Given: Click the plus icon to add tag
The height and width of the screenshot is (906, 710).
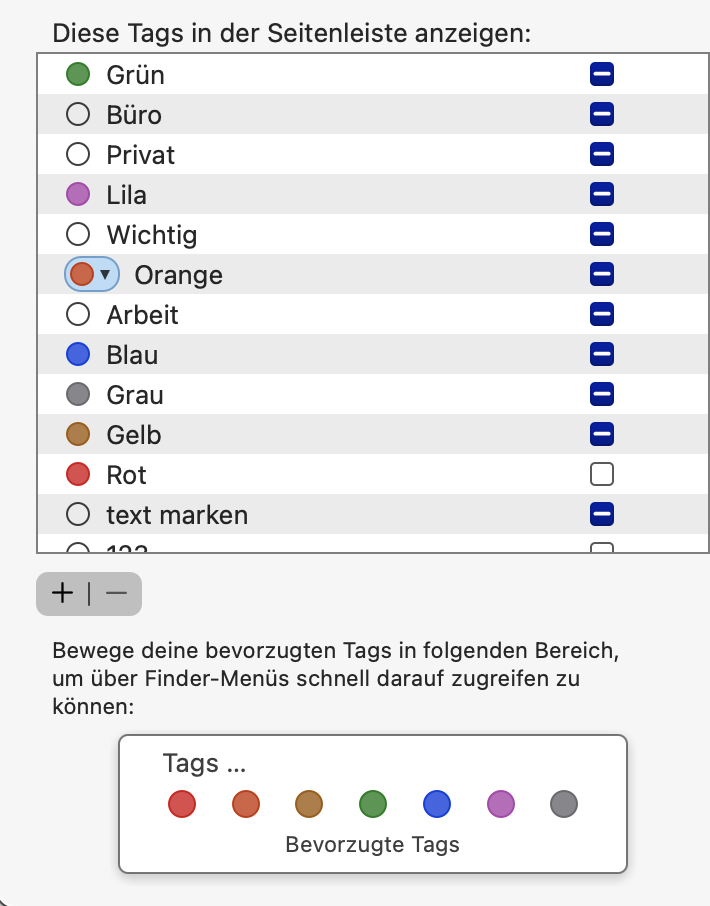Looking at the screenshot, I should [x=63, y=593].
